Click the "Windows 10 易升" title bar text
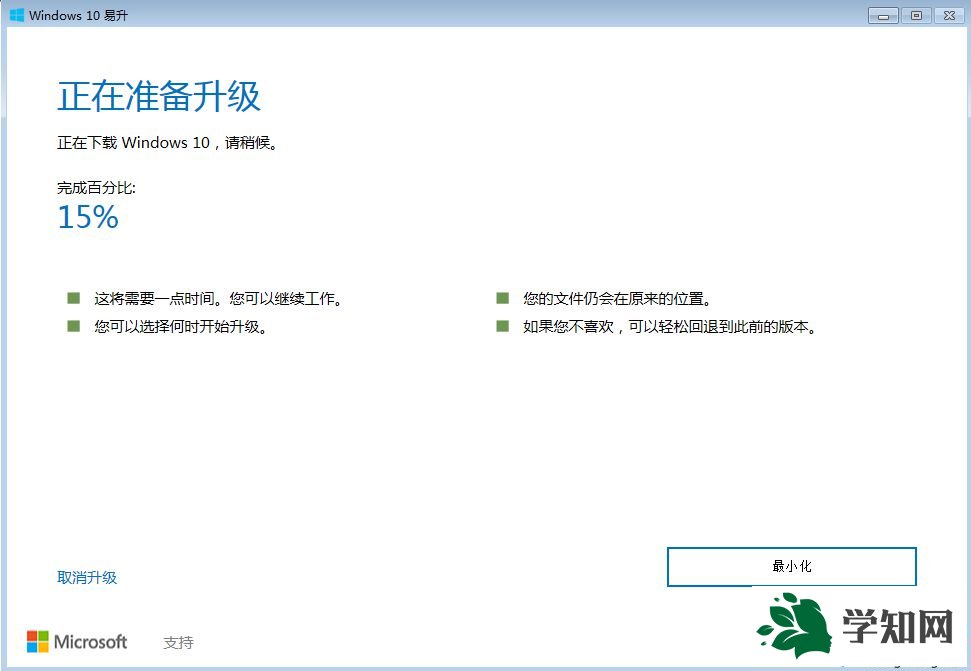The height and width of the screenshot is (671, 971). pyautogui.click(x=77, y=15)
